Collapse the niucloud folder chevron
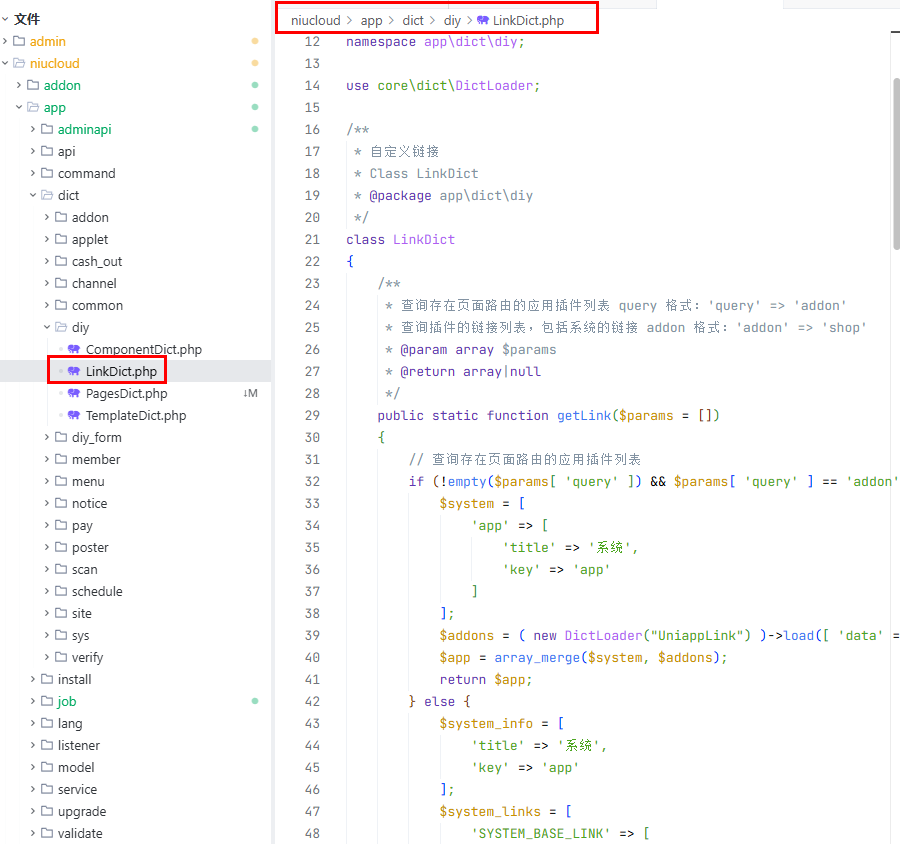 [x=6, y=63]
